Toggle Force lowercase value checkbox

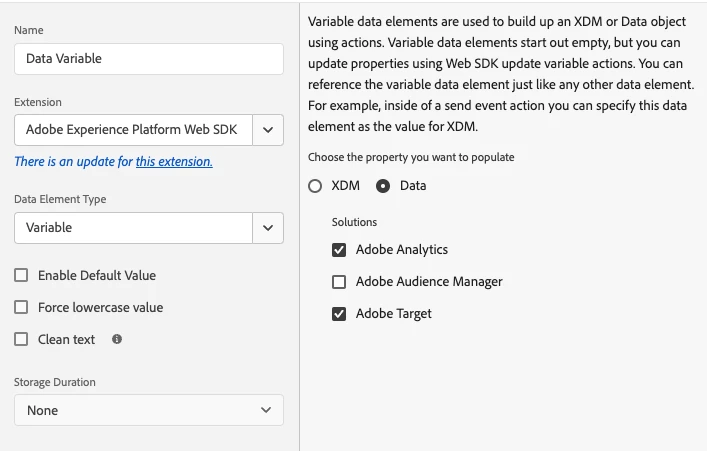pos(21,308)
